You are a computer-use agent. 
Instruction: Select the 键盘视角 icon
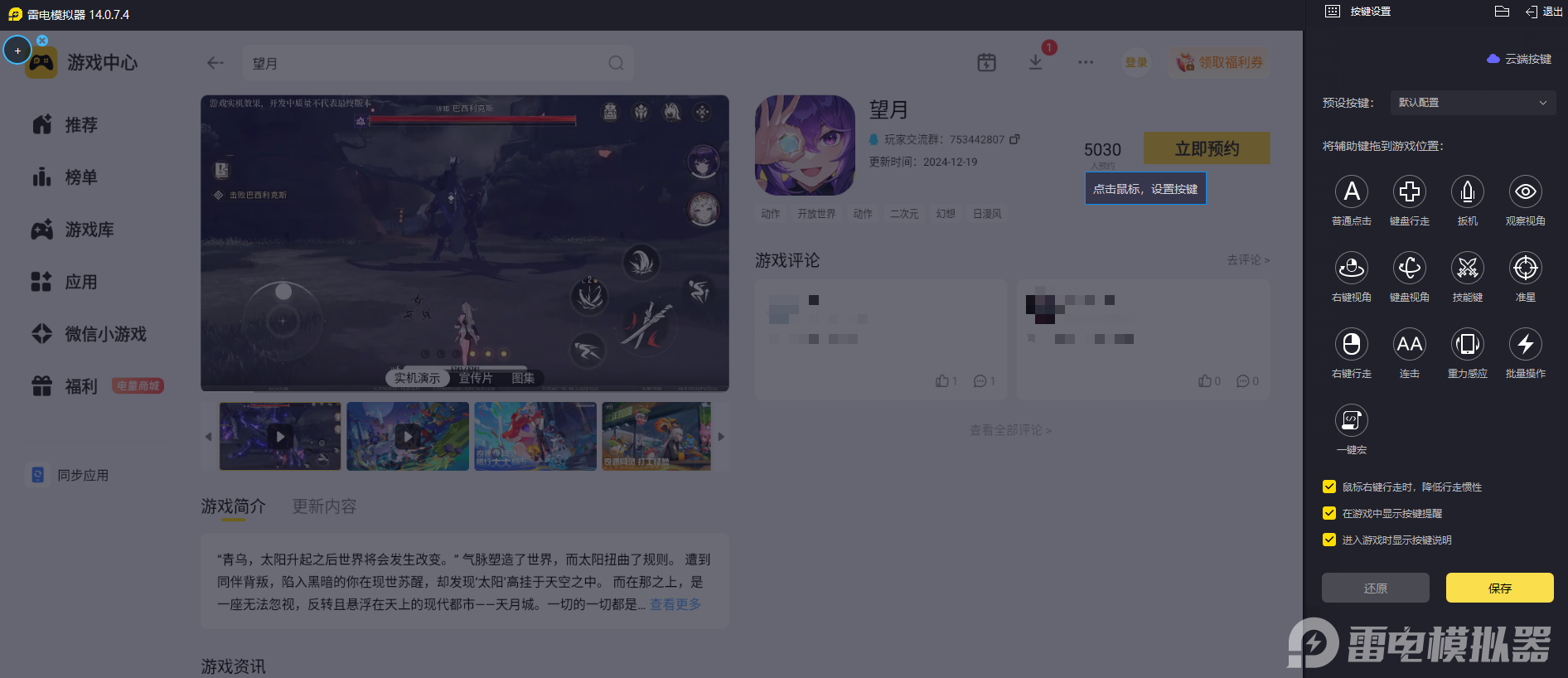tap(1410, 268)
